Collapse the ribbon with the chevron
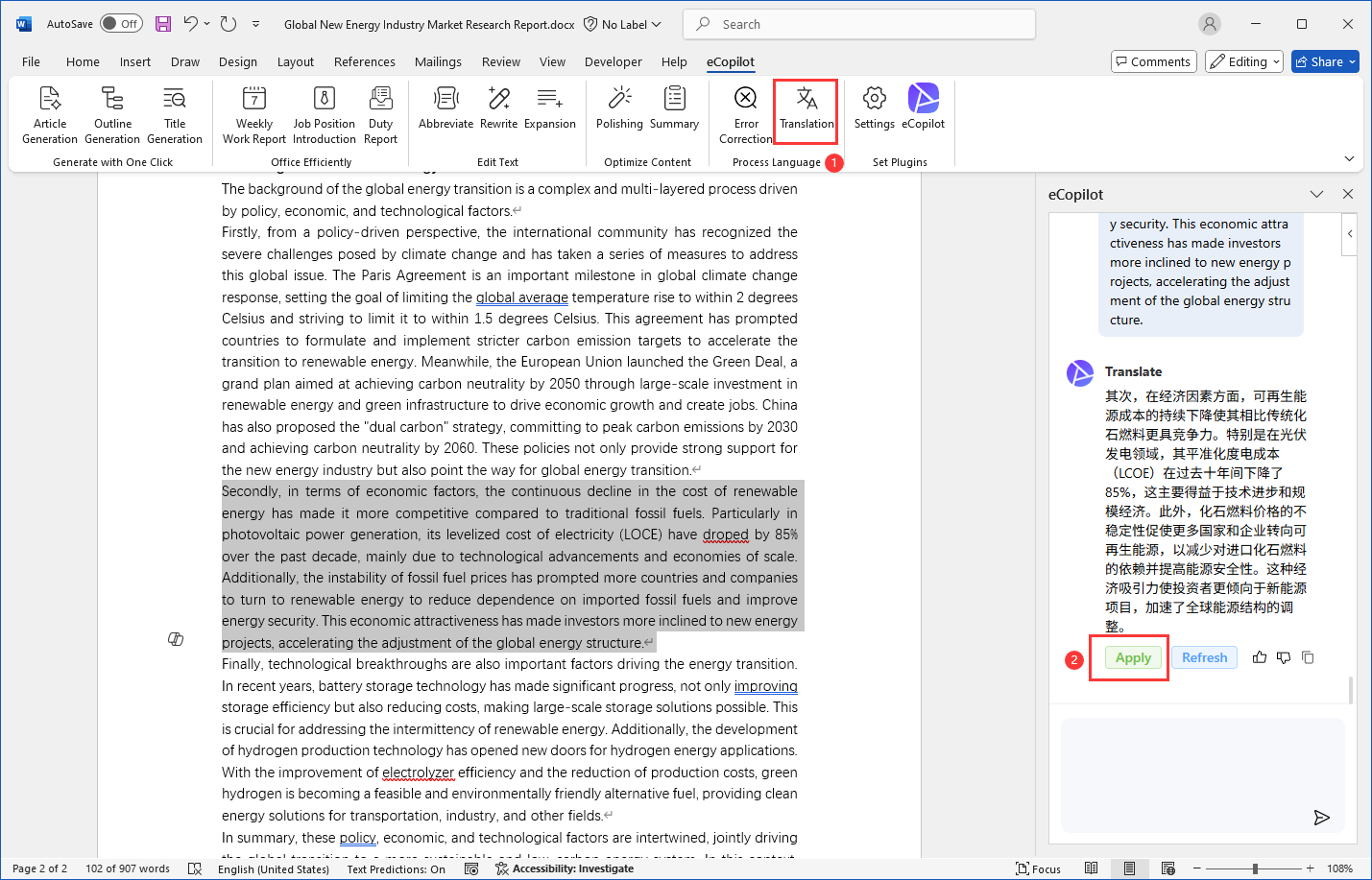1372x880 pixels. pos(1349,158)
